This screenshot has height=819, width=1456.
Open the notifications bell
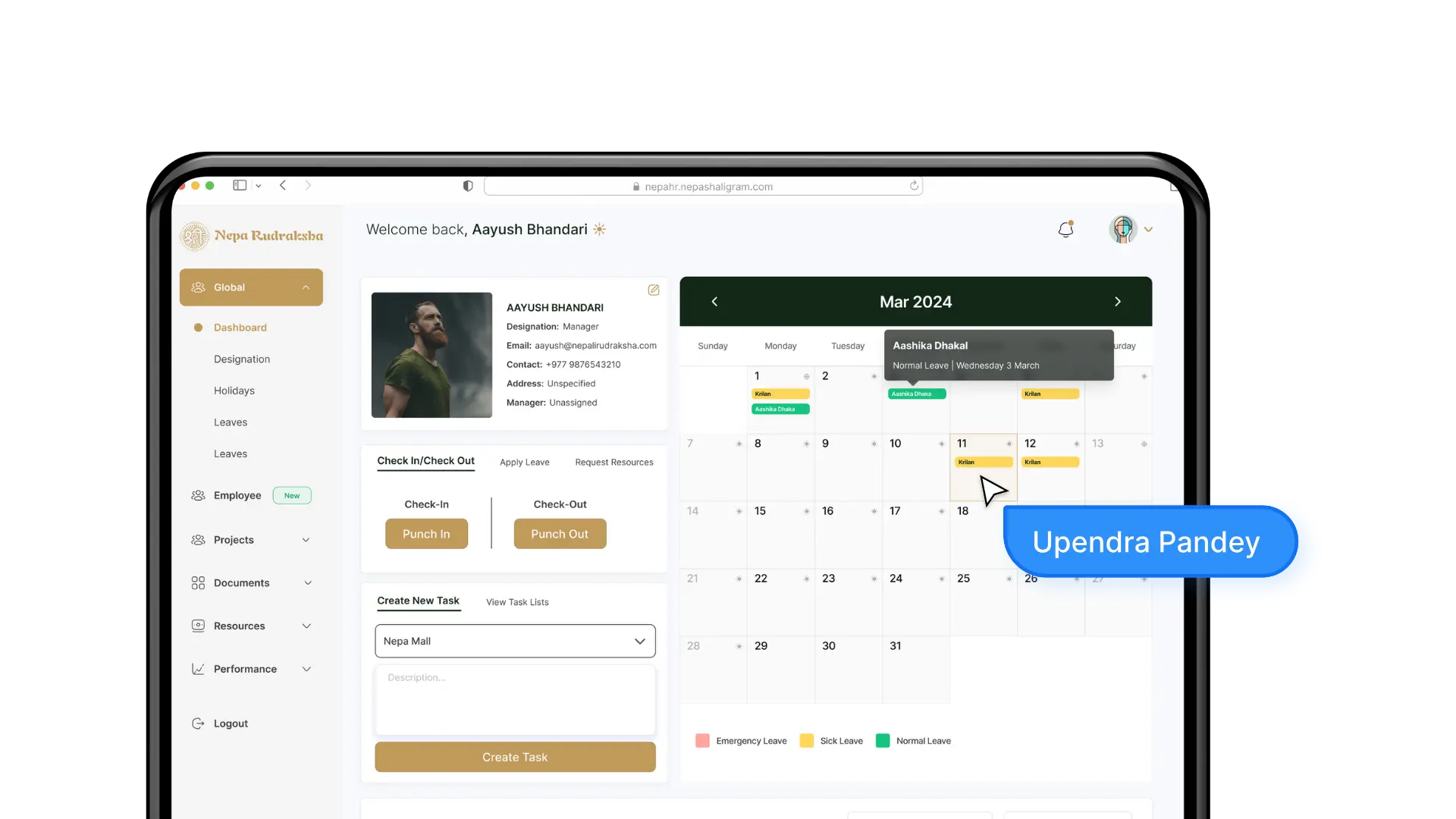point(1065,229)
